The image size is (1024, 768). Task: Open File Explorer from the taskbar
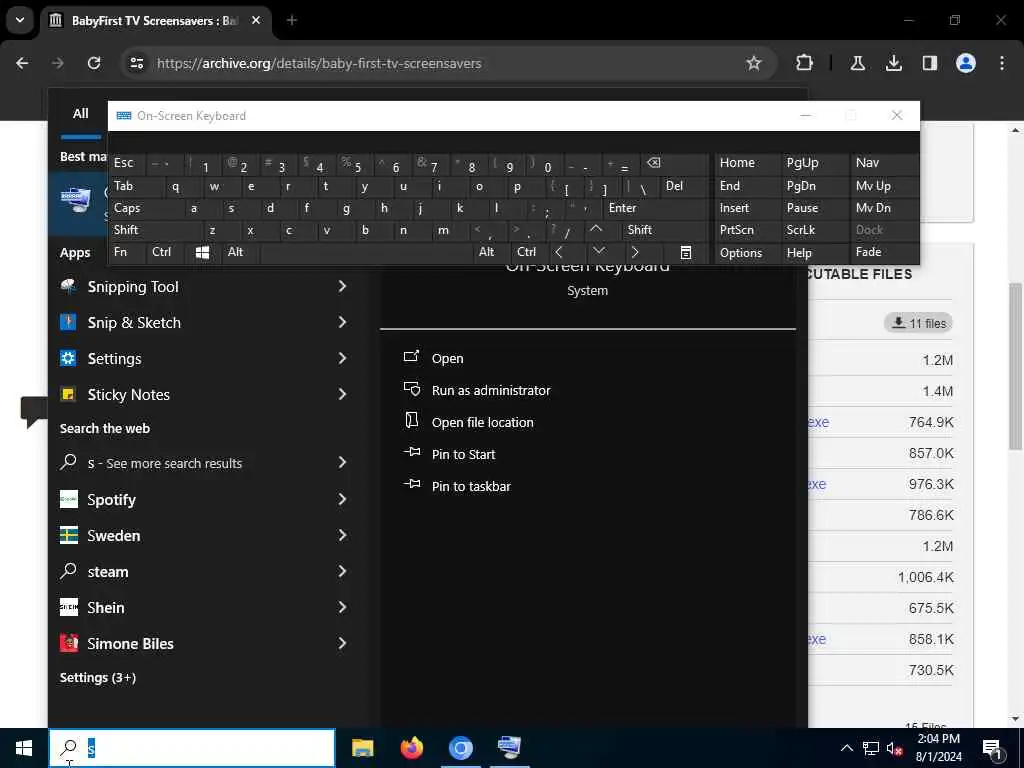(x=362, y=747)
